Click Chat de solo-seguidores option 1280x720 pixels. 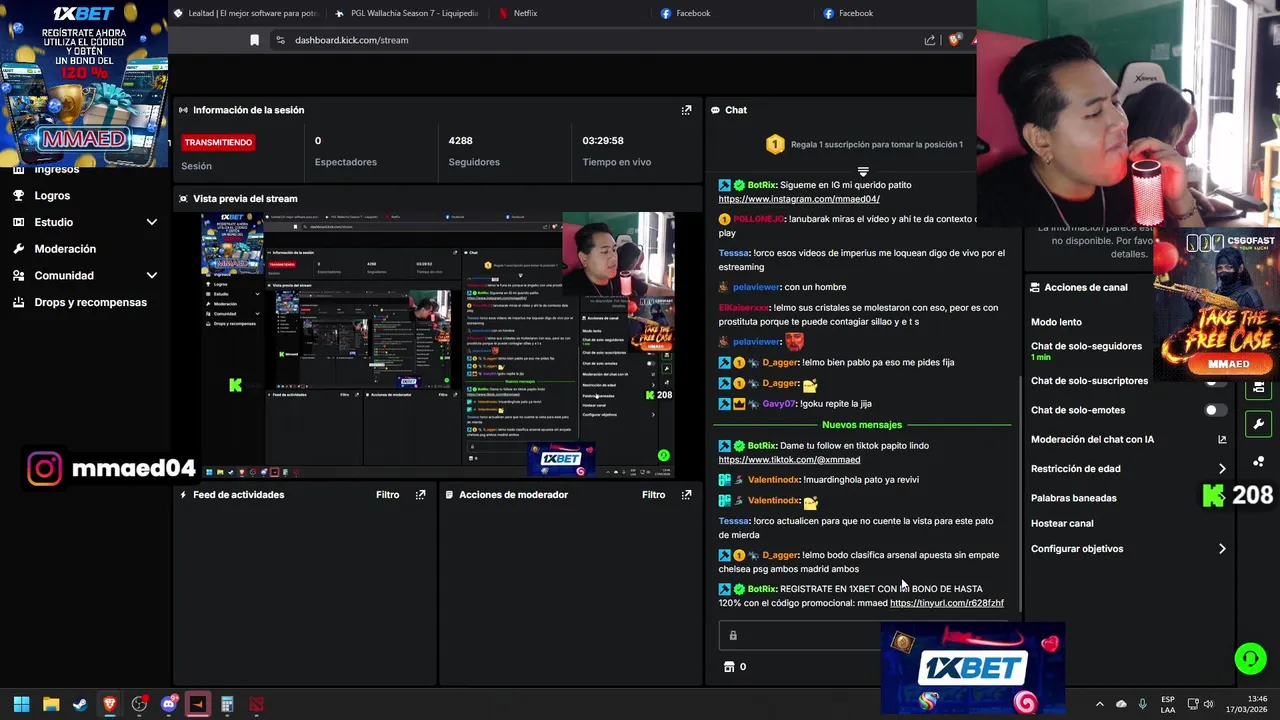tap(1086, 346)
